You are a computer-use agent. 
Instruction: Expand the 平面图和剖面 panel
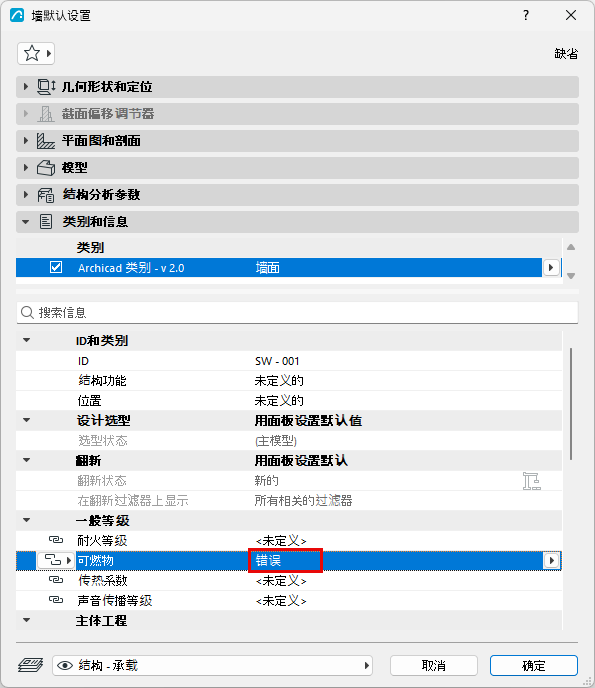25,141
